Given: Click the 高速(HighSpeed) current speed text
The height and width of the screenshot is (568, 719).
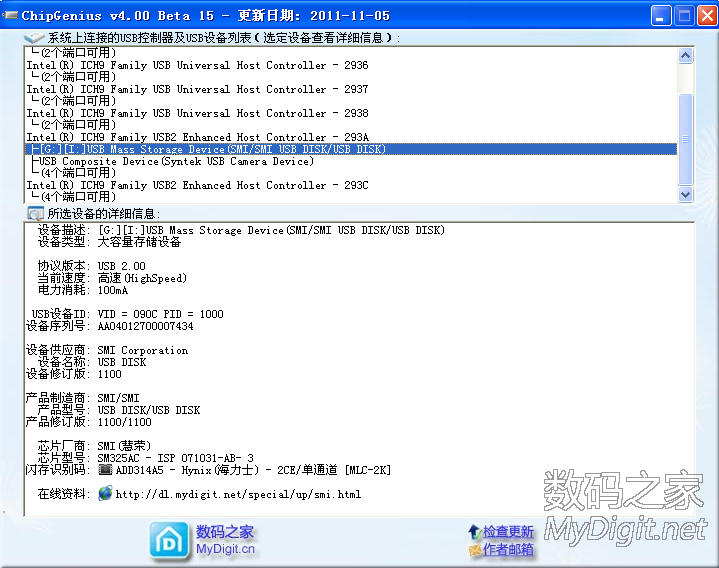Looking at the screenshot, I should click(142, 278).
